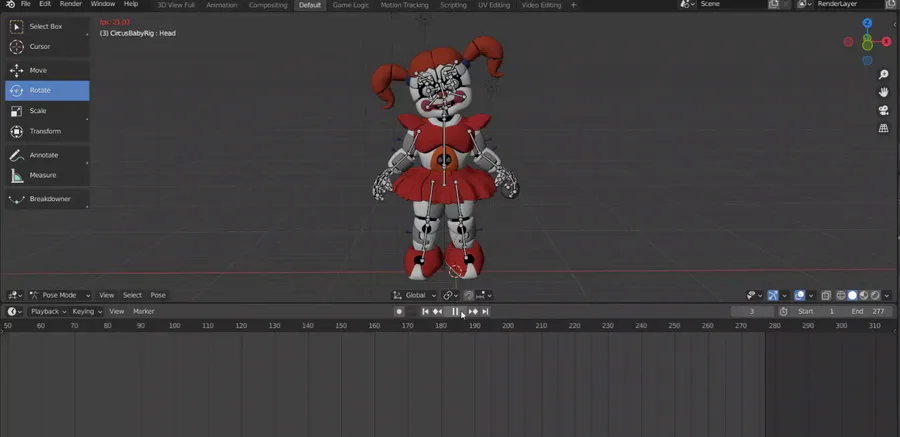Add workspace with plus button
Screen dimensions: 900x437
pyautogui.click(x=573, y=5)
